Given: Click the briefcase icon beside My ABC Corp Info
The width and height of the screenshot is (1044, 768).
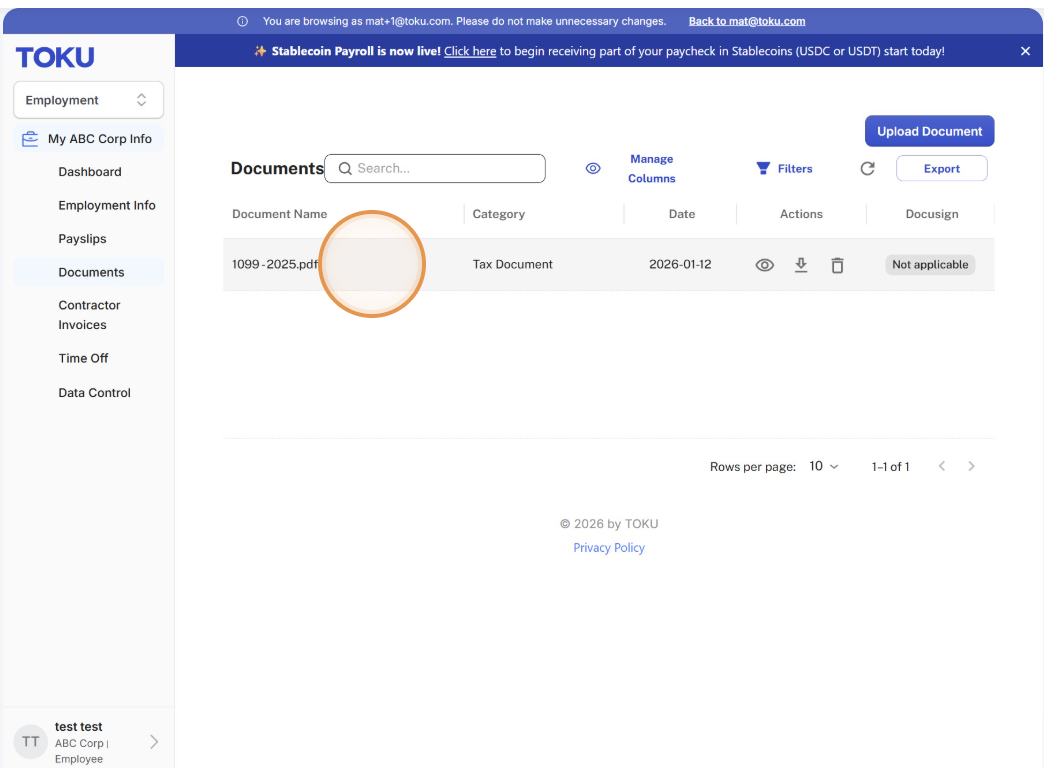Looking at the screenshot, I should [30, 139].
